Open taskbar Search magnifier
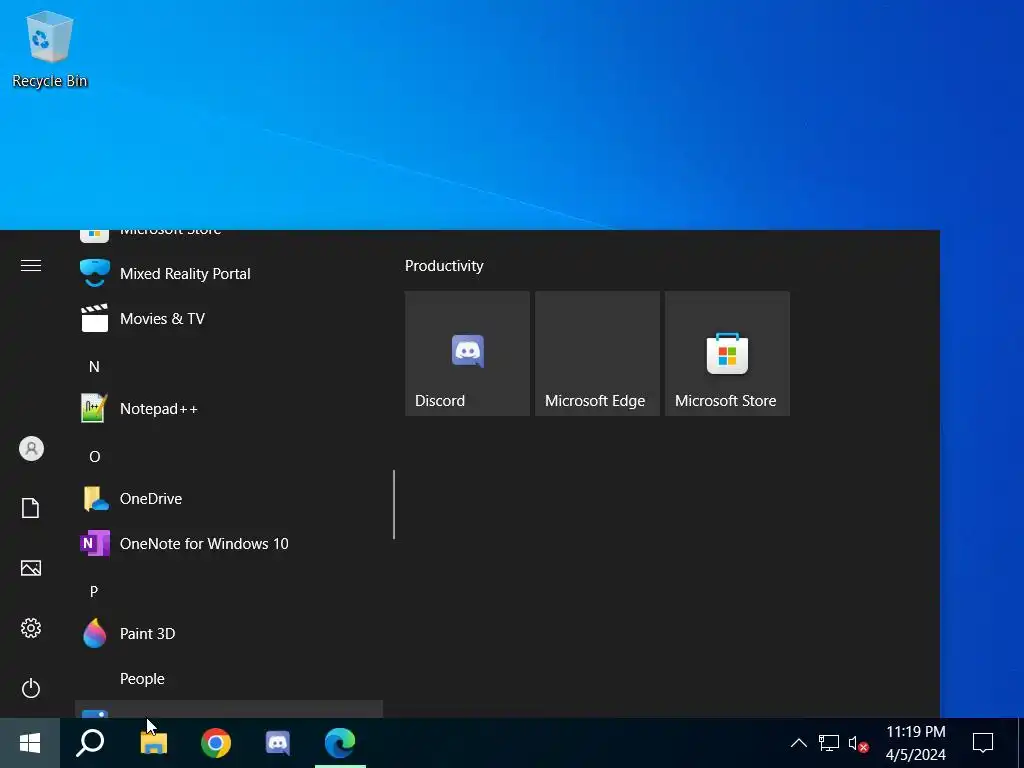The image size is (1024, 768). [x=90, y=743]
